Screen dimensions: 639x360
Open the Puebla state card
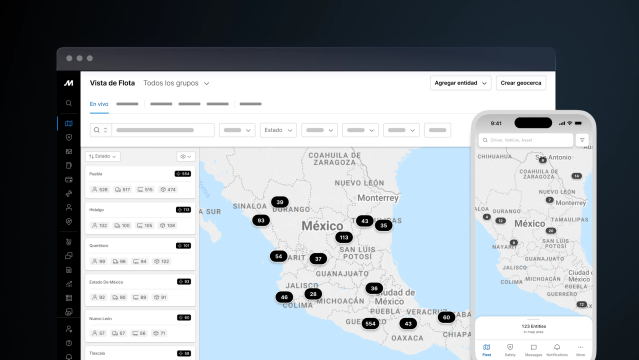coord(140,182)
